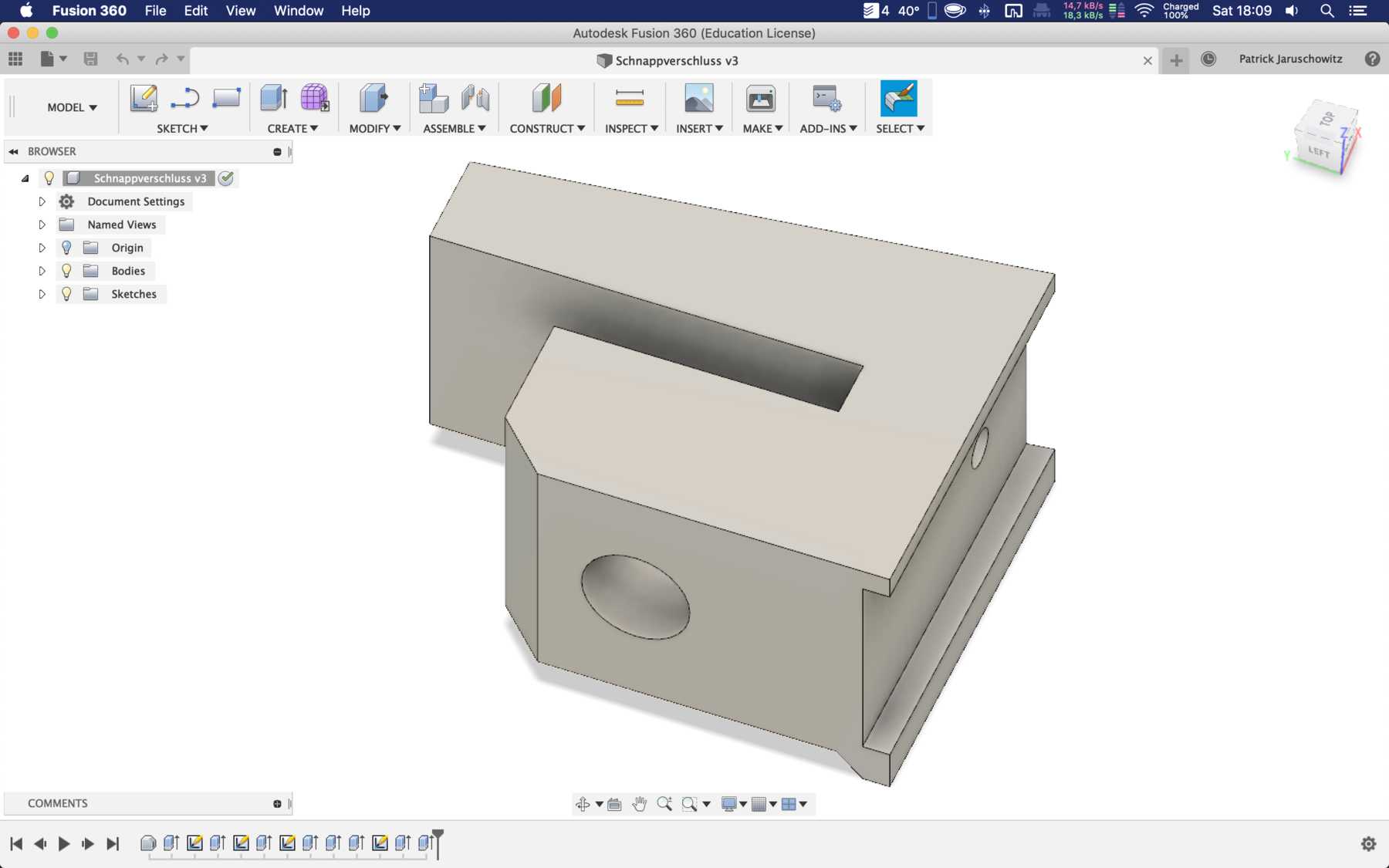Expand the Origin folder
Screen dimensions: 1389x868
click(42, 248)
